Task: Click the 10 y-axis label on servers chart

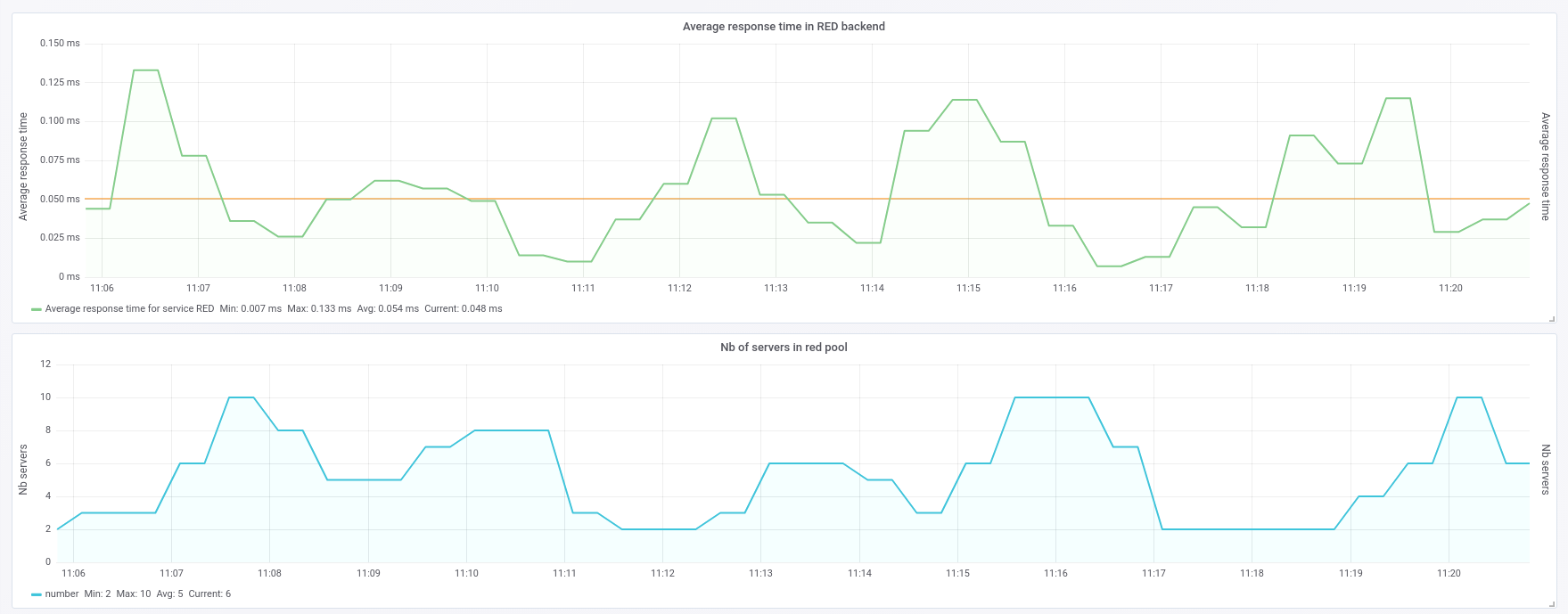Action: [x=46, y=397]
